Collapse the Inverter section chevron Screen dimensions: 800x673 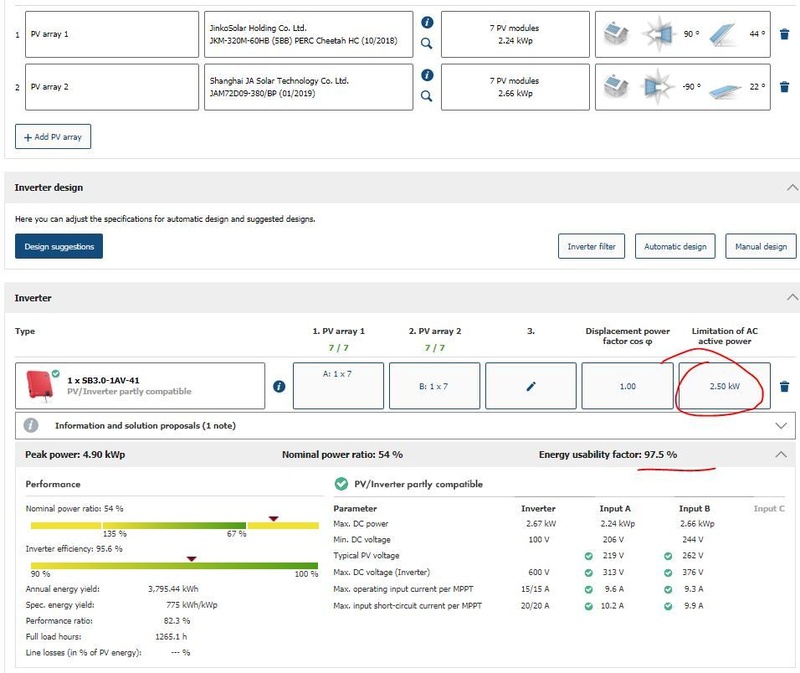792,297
